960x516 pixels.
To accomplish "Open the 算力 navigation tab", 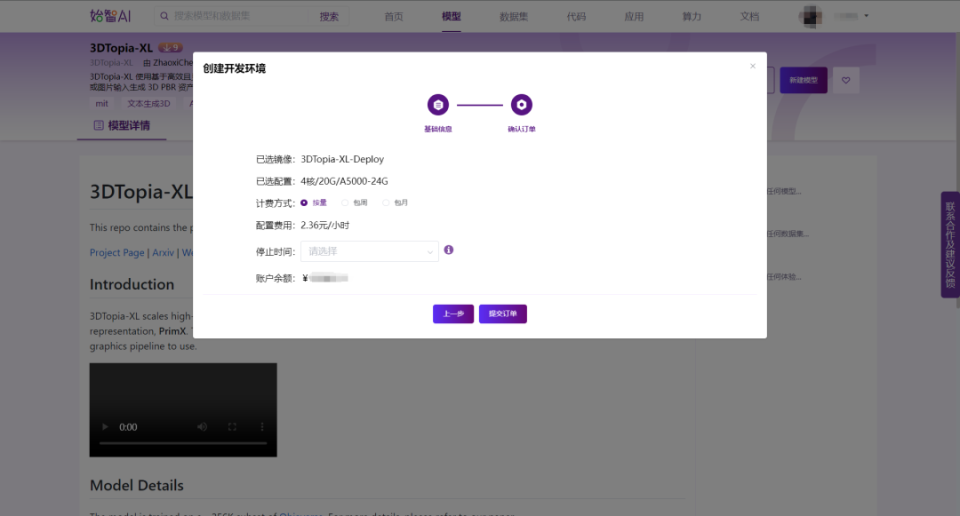I will [x=692, y=17].
